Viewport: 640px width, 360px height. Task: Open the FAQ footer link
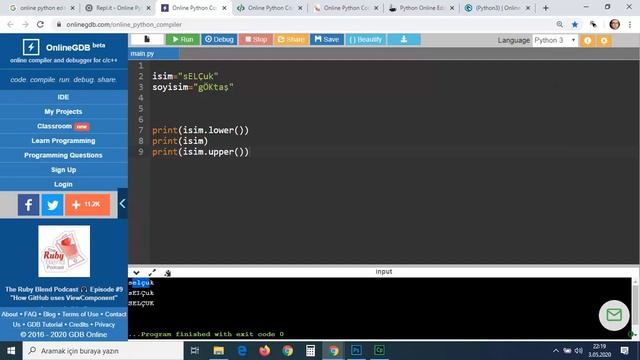click(30, 314)
